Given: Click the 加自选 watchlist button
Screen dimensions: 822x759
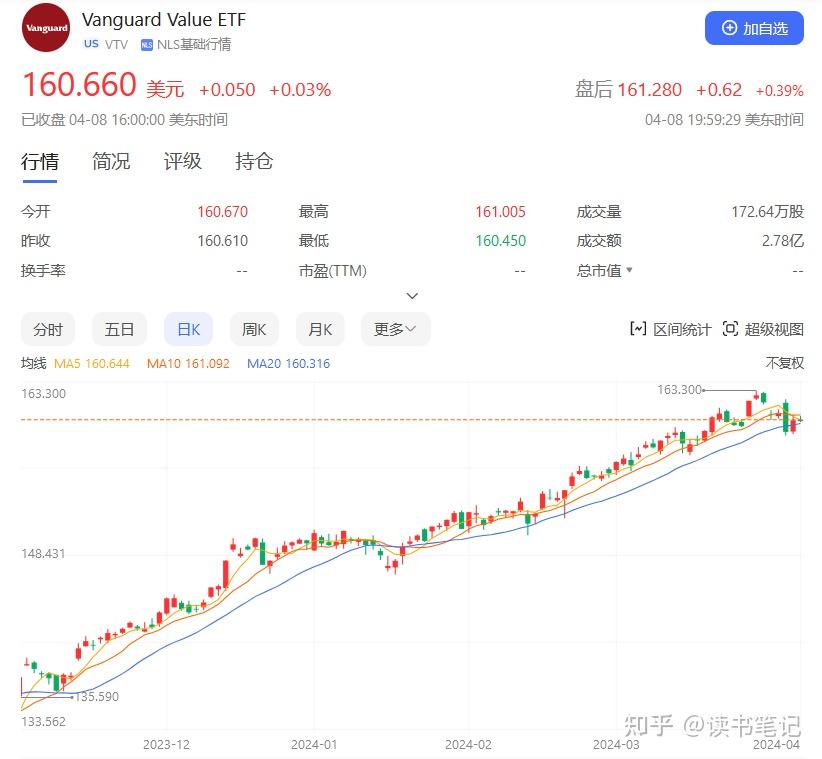Looking at the screenshot, I should (754, 28).
